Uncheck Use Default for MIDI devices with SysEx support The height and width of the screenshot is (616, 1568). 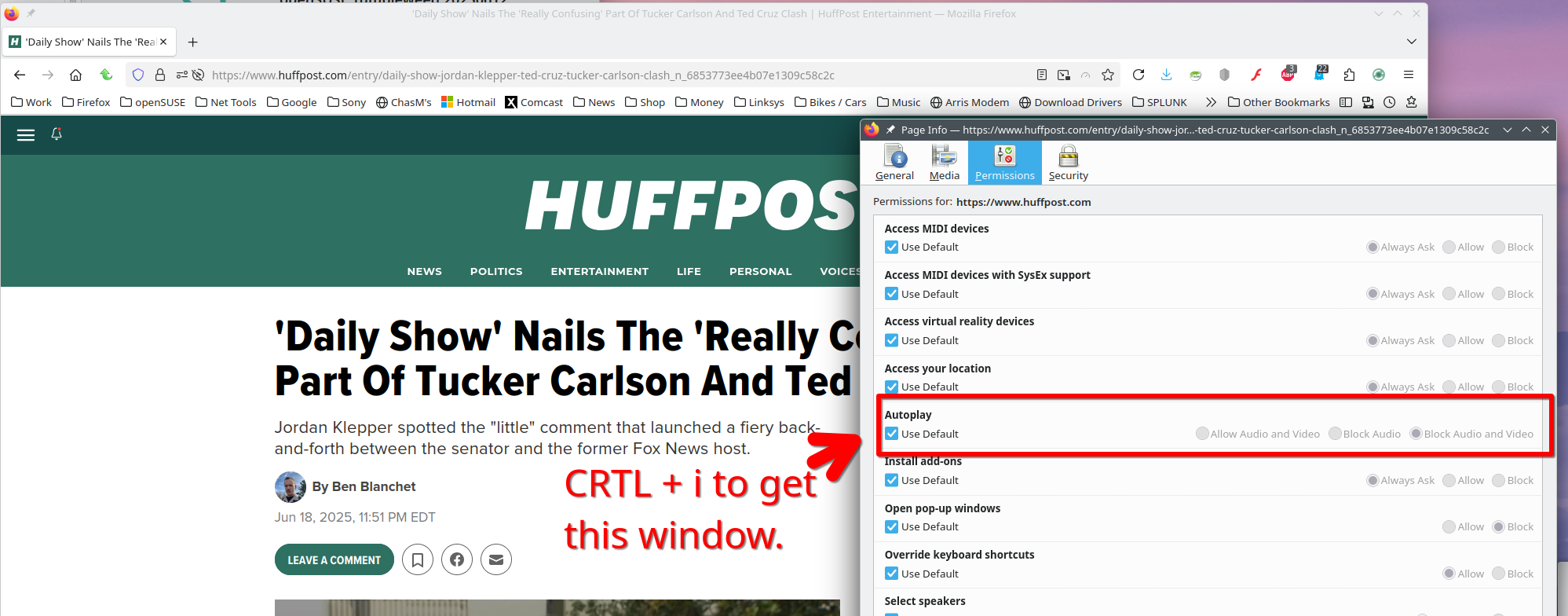[x=892, y=294]
